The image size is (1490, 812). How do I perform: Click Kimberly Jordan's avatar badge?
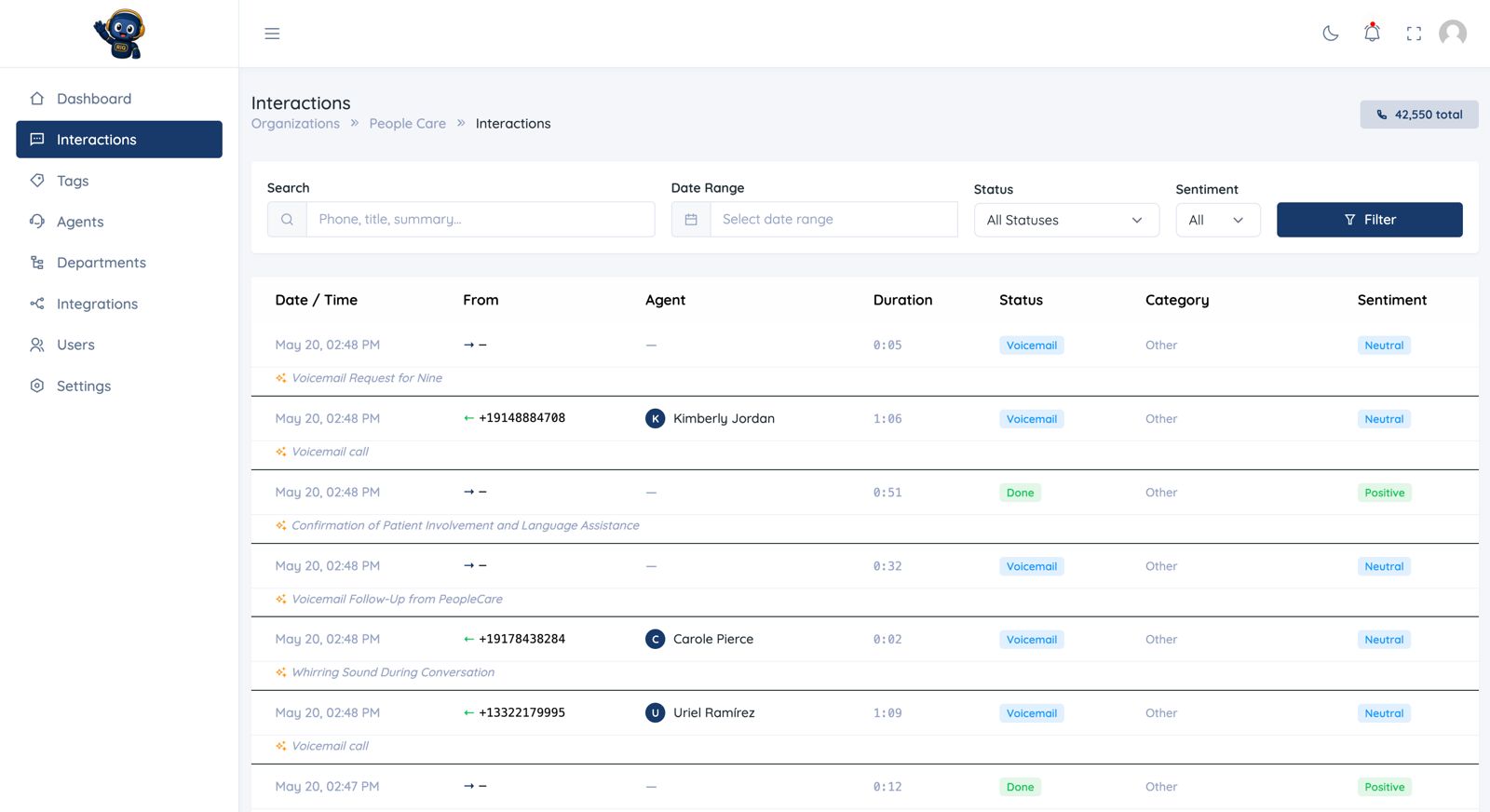point(656,419)
